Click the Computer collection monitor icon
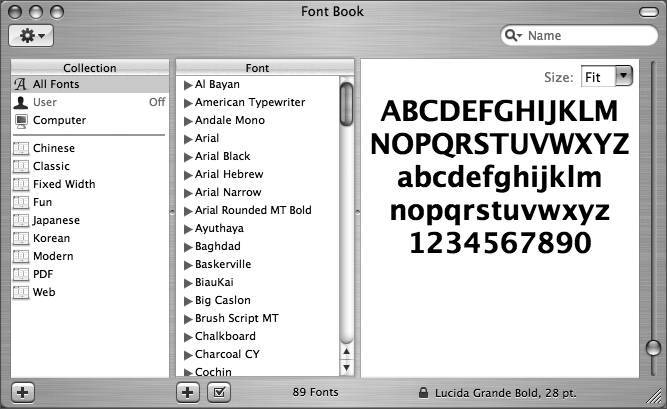Screen dimensions: 667x409 (x=21, y=121)
